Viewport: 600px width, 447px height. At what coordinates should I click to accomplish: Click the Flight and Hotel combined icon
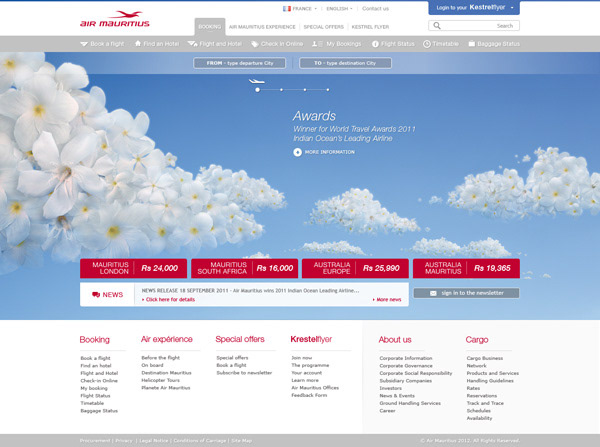coord(192,44)
